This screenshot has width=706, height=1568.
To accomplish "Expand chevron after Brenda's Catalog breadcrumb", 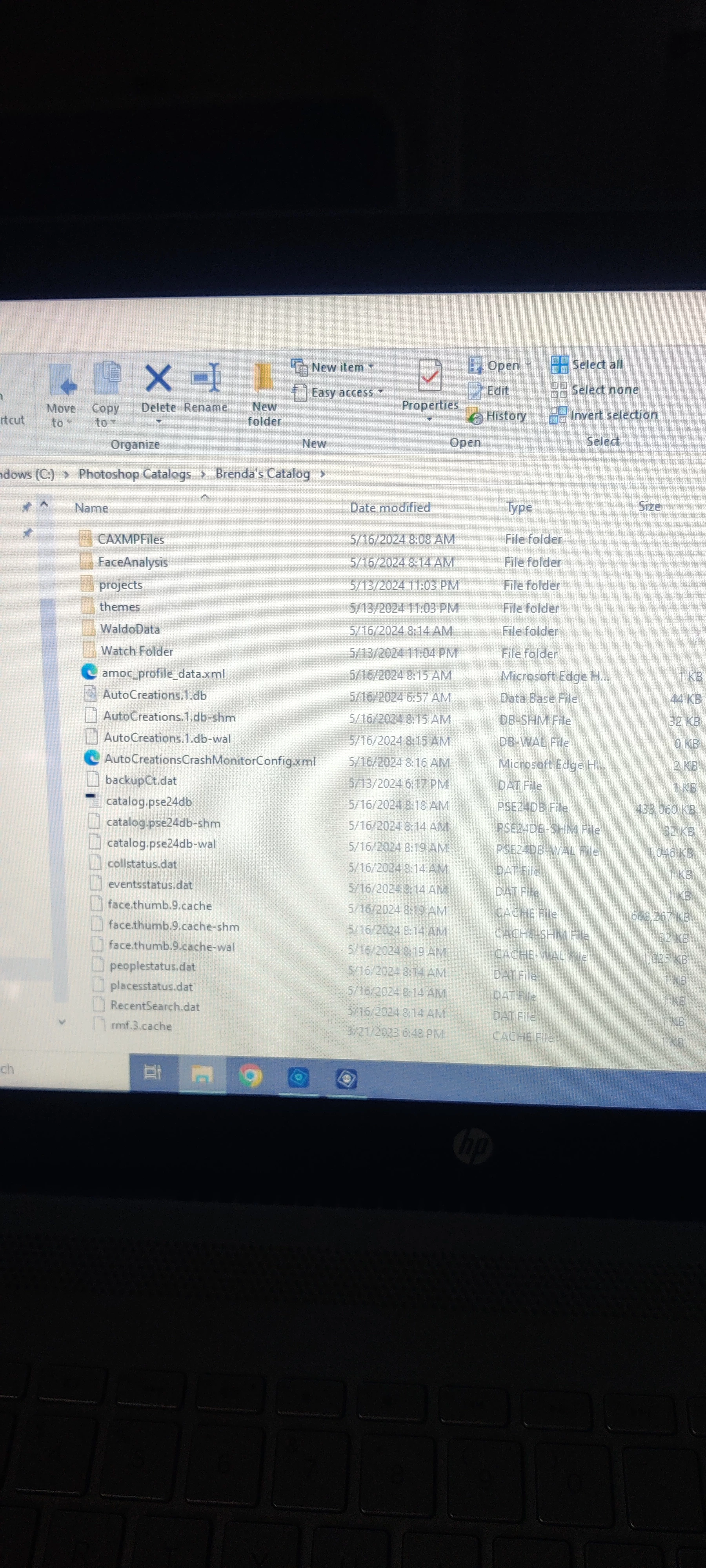I will (x=322, y=474).
